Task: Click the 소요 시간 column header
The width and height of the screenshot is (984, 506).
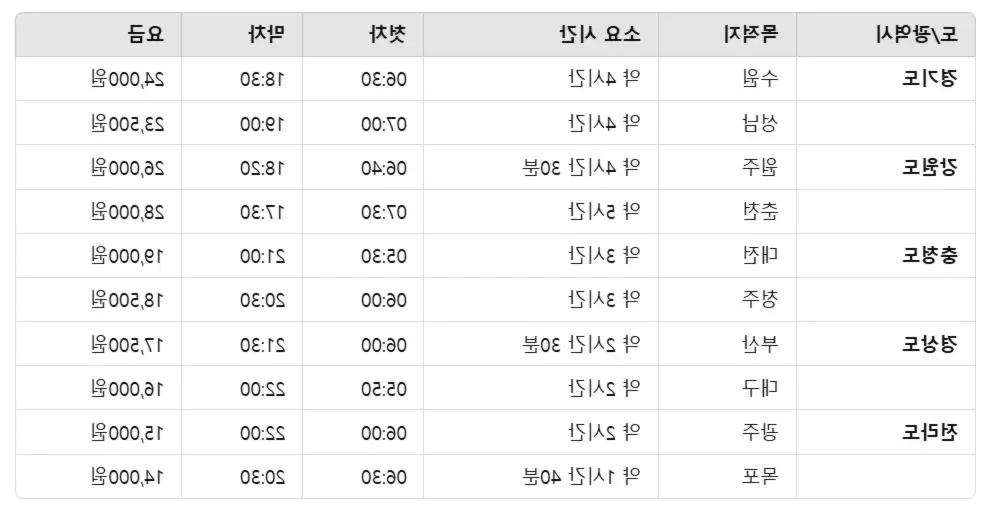Action: (541, 35)
